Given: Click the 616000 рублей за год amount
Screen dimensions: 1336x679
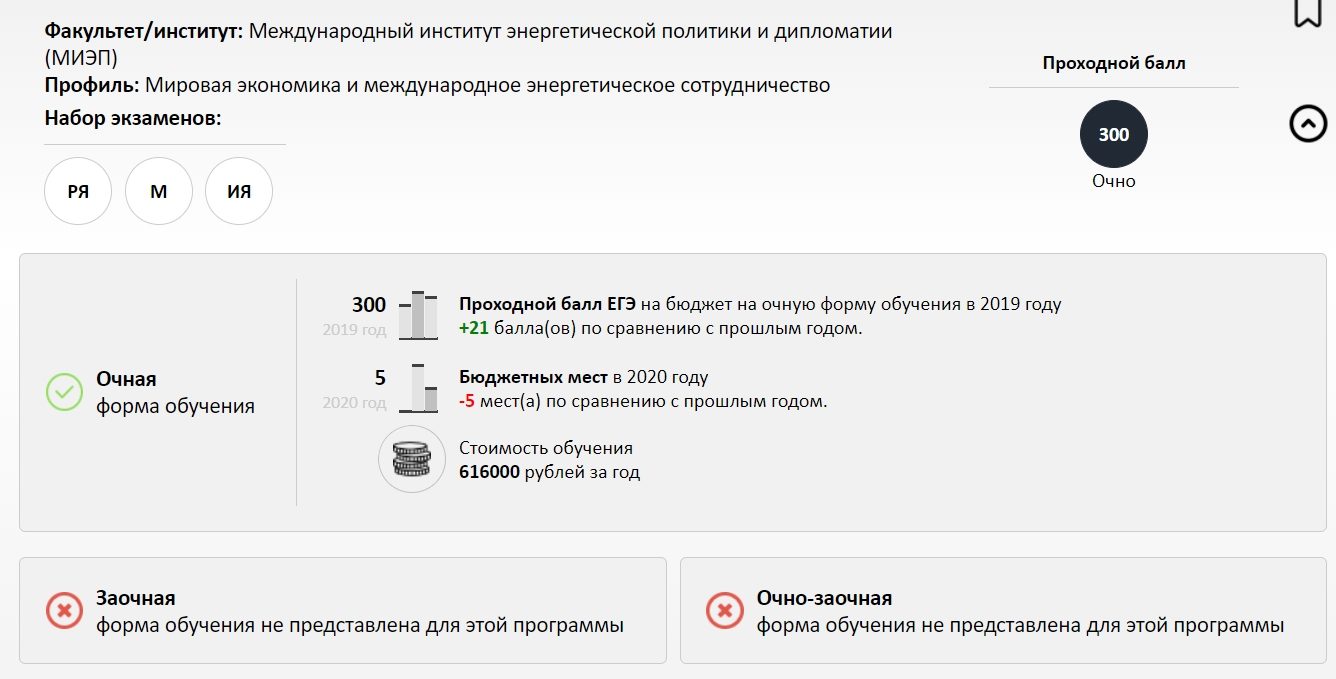Looking at the screenshot, I should 549,472.
